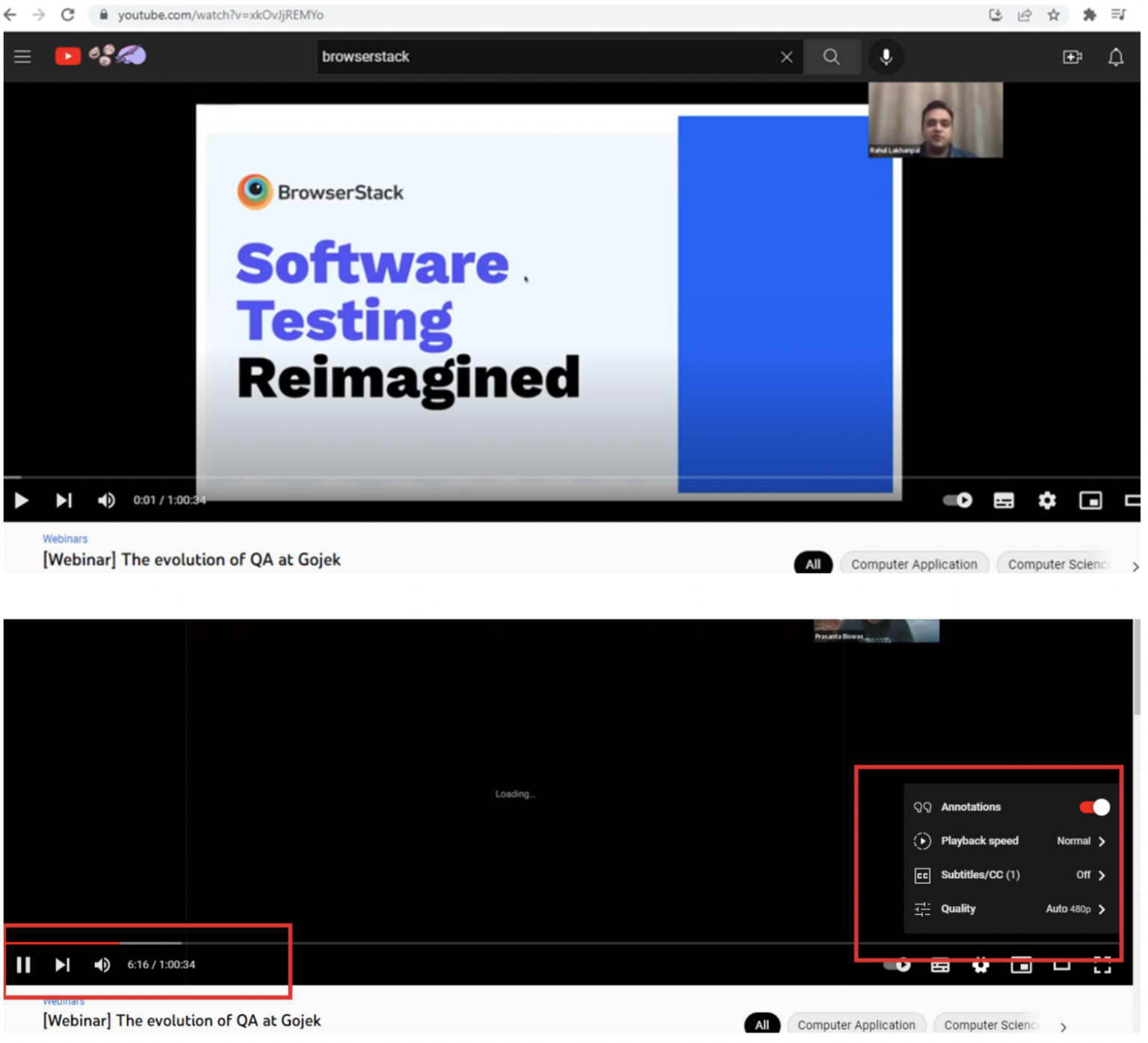The width and height of the screenshot is (1148, 1043).
Task: Click the voice search microphone icon
Action: point(886,57)
